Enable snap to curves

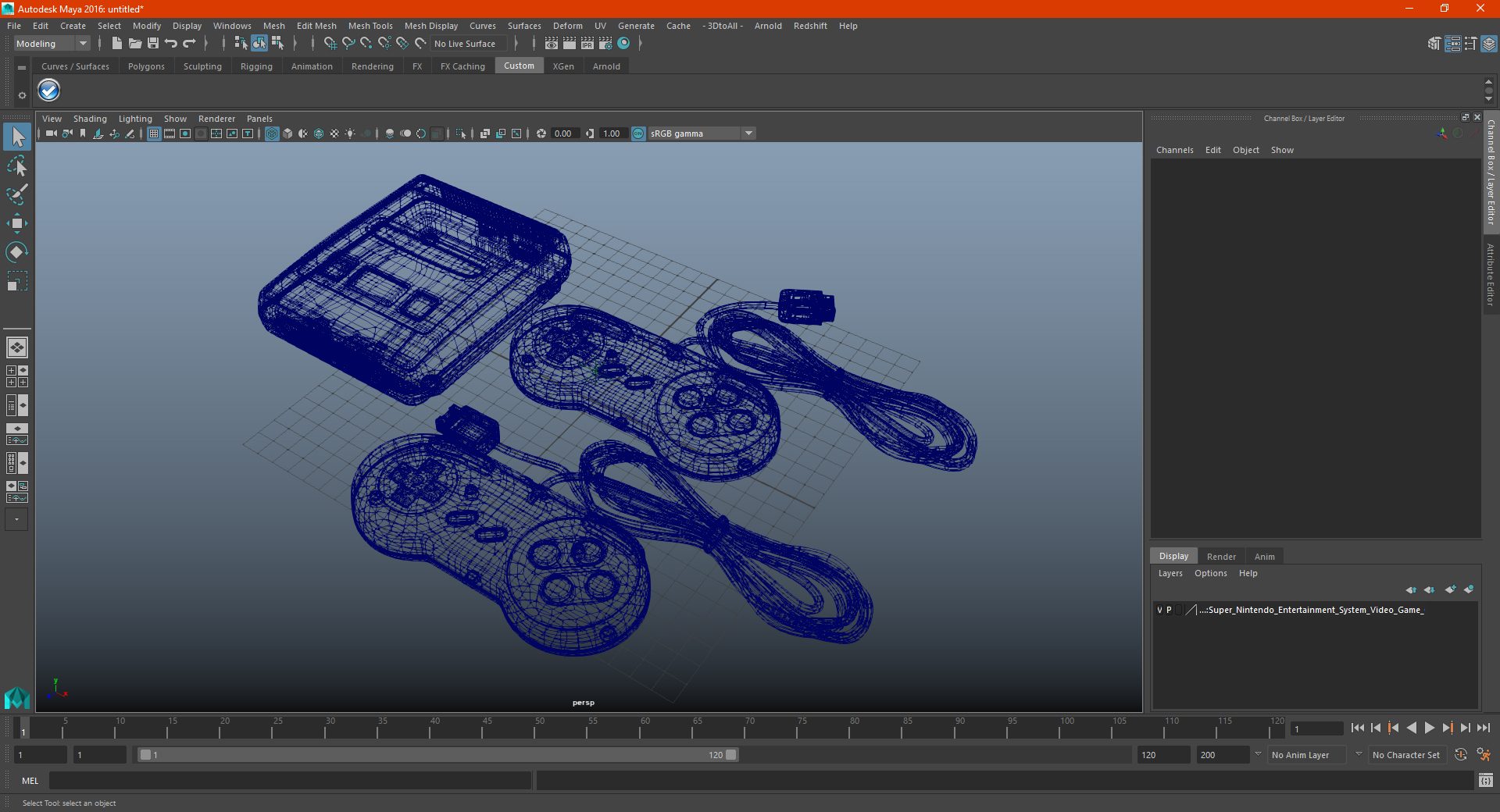348,44
